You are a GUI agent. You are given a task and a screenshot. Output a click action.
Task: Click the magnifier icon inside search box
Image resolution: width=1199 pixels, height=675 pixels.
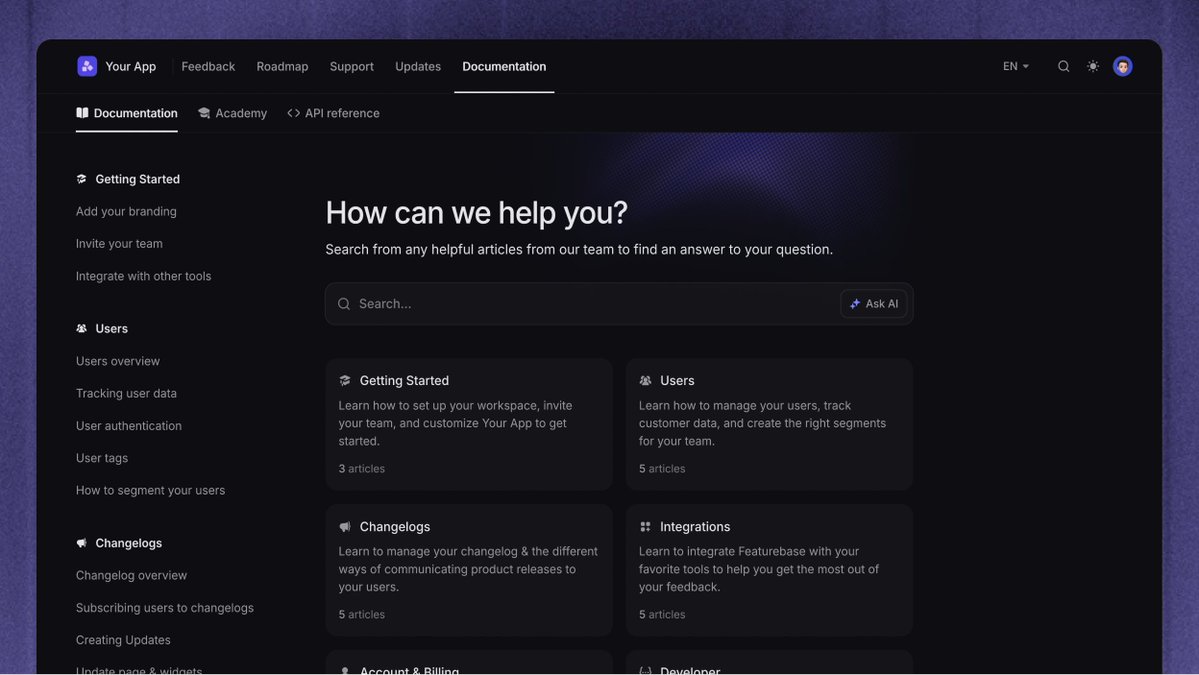point(344,303)
